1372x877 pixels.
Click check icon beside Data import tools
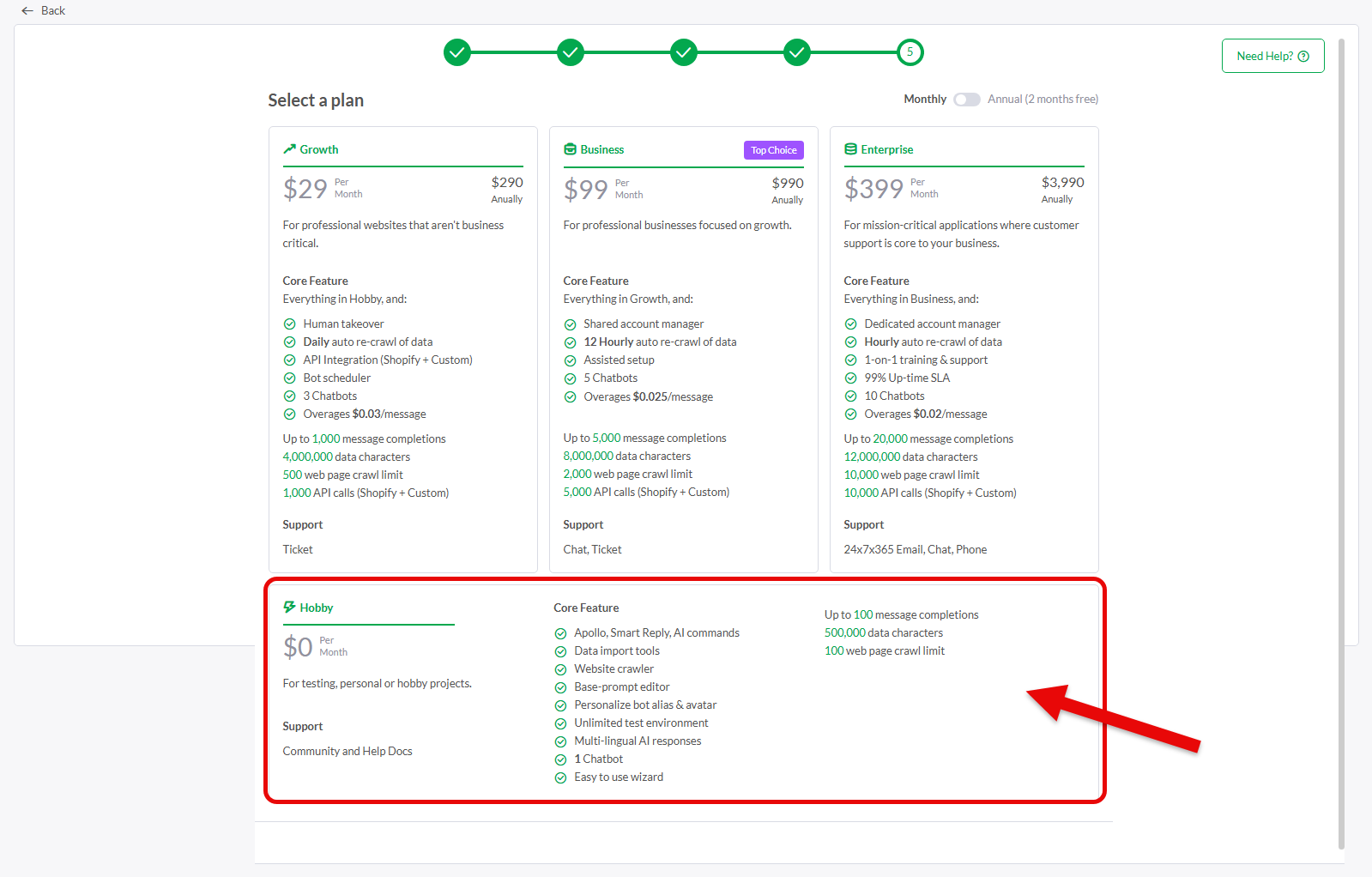[560, 651]
